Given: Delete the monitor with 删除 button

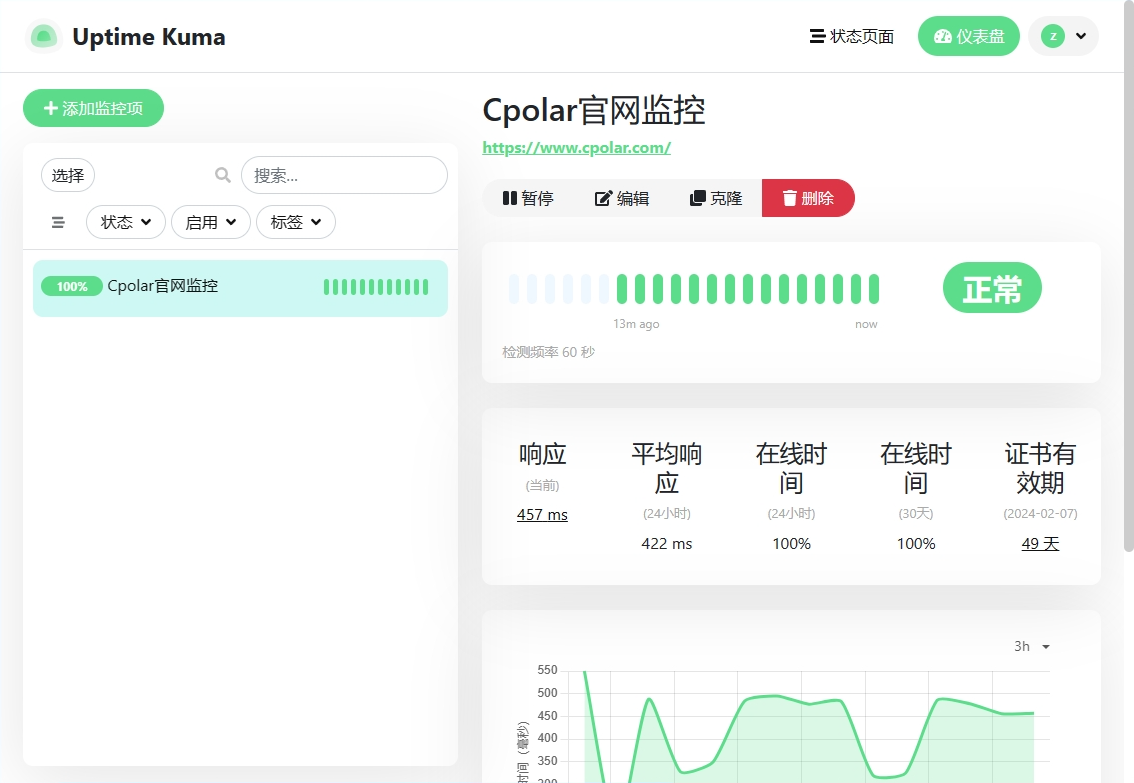Looking at the screenshot, I should pos(809,198).
